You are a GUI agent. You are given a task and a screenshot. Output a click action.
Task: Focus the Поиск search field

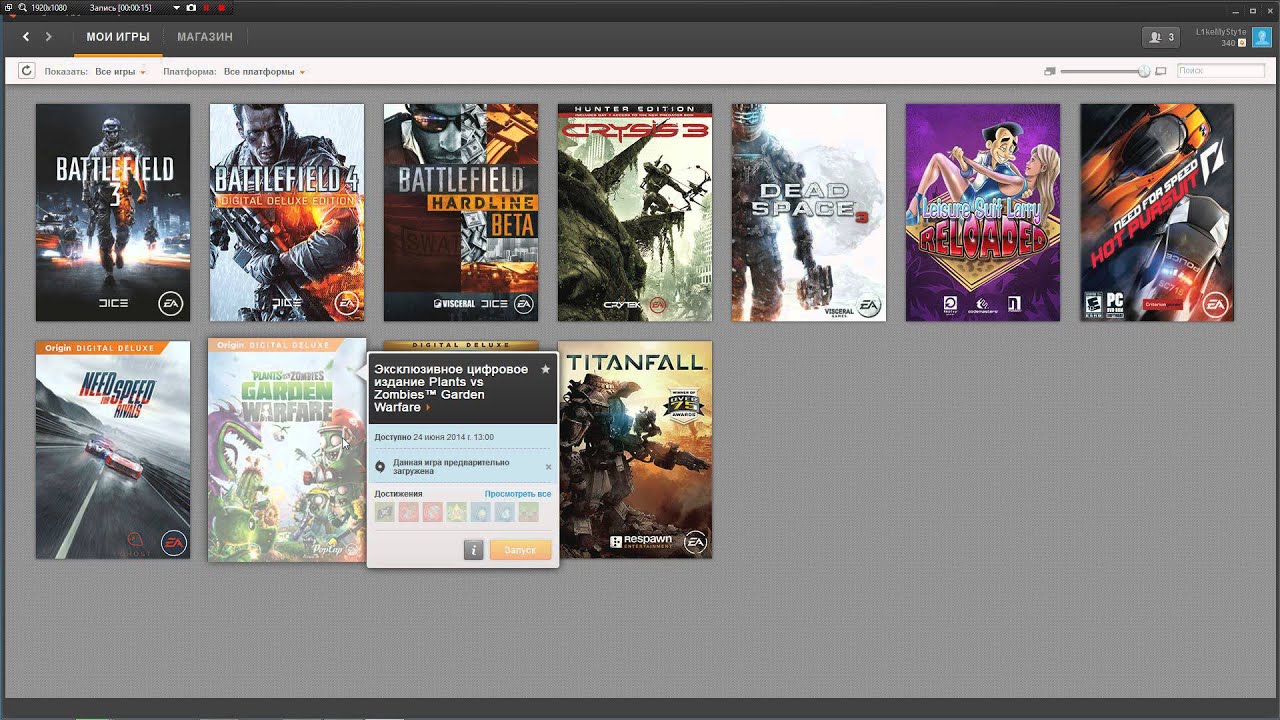click(x=1221, y=71)
